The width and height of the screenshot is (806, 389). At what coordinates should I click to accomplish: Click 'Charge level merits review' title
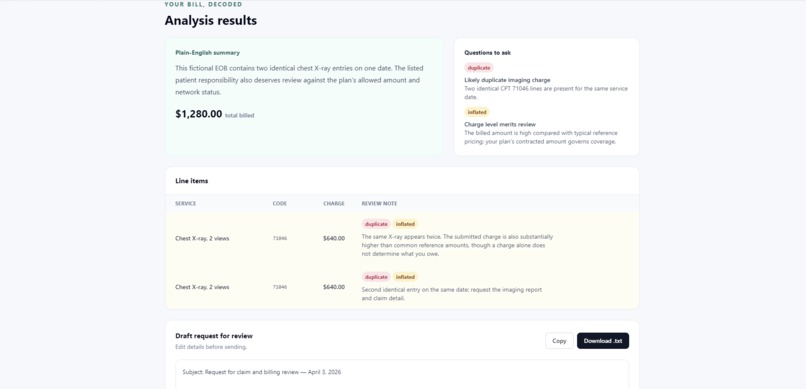(x=500, y=124)
